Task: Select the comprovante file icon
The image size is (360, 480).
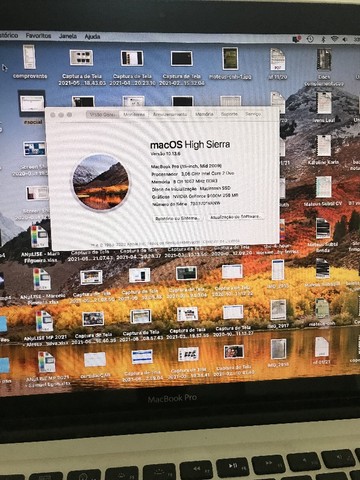Action: (29, 57)
